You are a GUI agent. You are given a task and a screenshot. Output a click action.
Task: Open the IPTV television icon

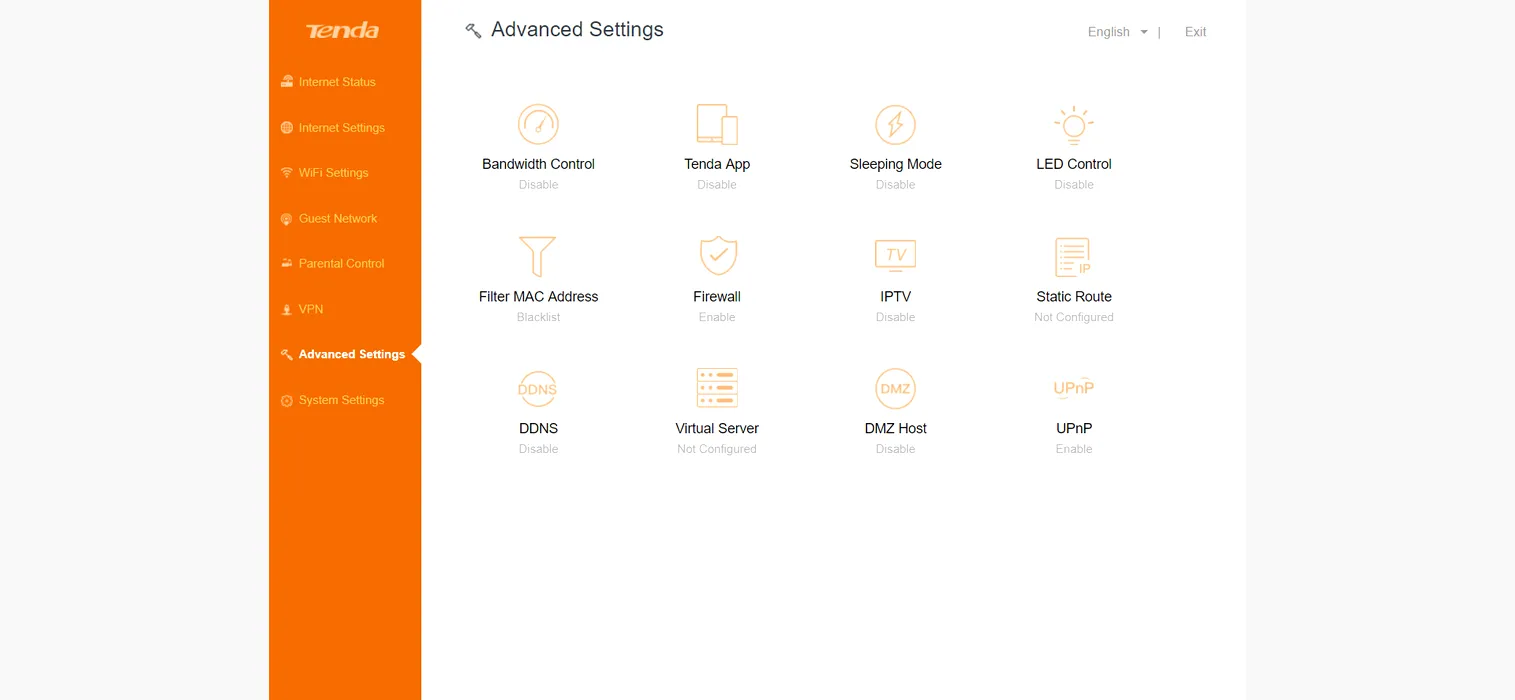[895, 256]
